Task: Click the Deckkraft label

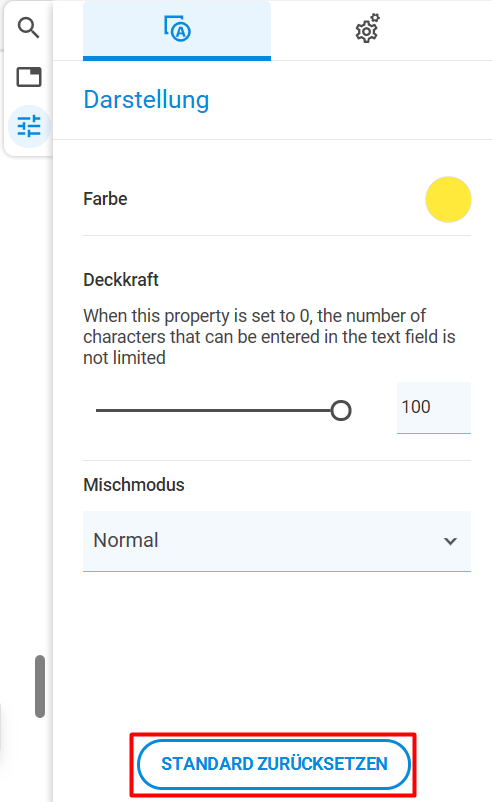Action: pyautogui.click(x=121, y=280)
